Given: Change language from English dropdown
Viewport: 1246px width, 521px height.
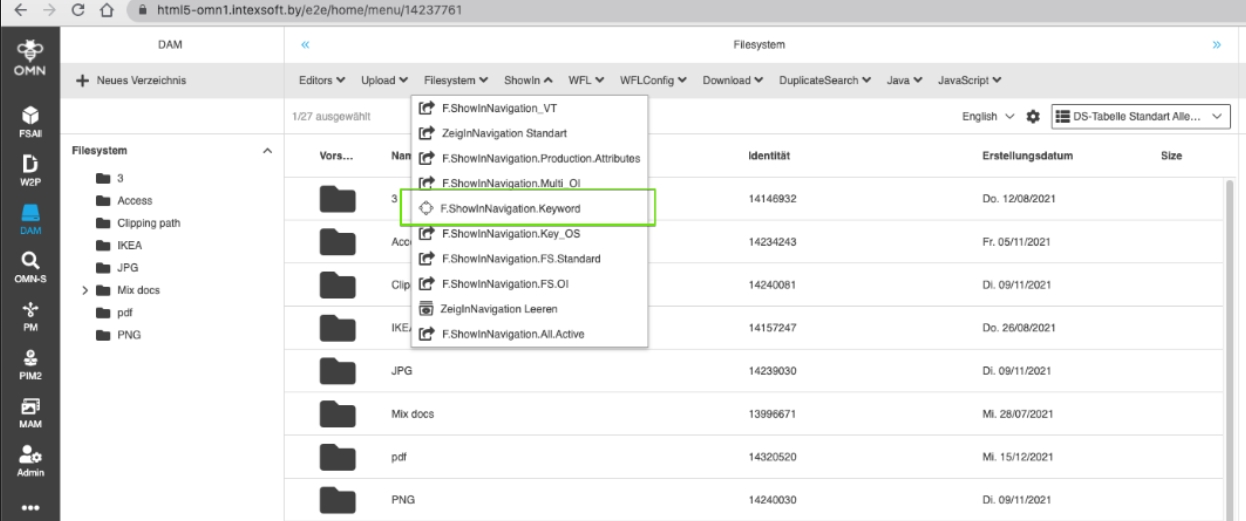Looking at the screenshot, I should 988,117.
